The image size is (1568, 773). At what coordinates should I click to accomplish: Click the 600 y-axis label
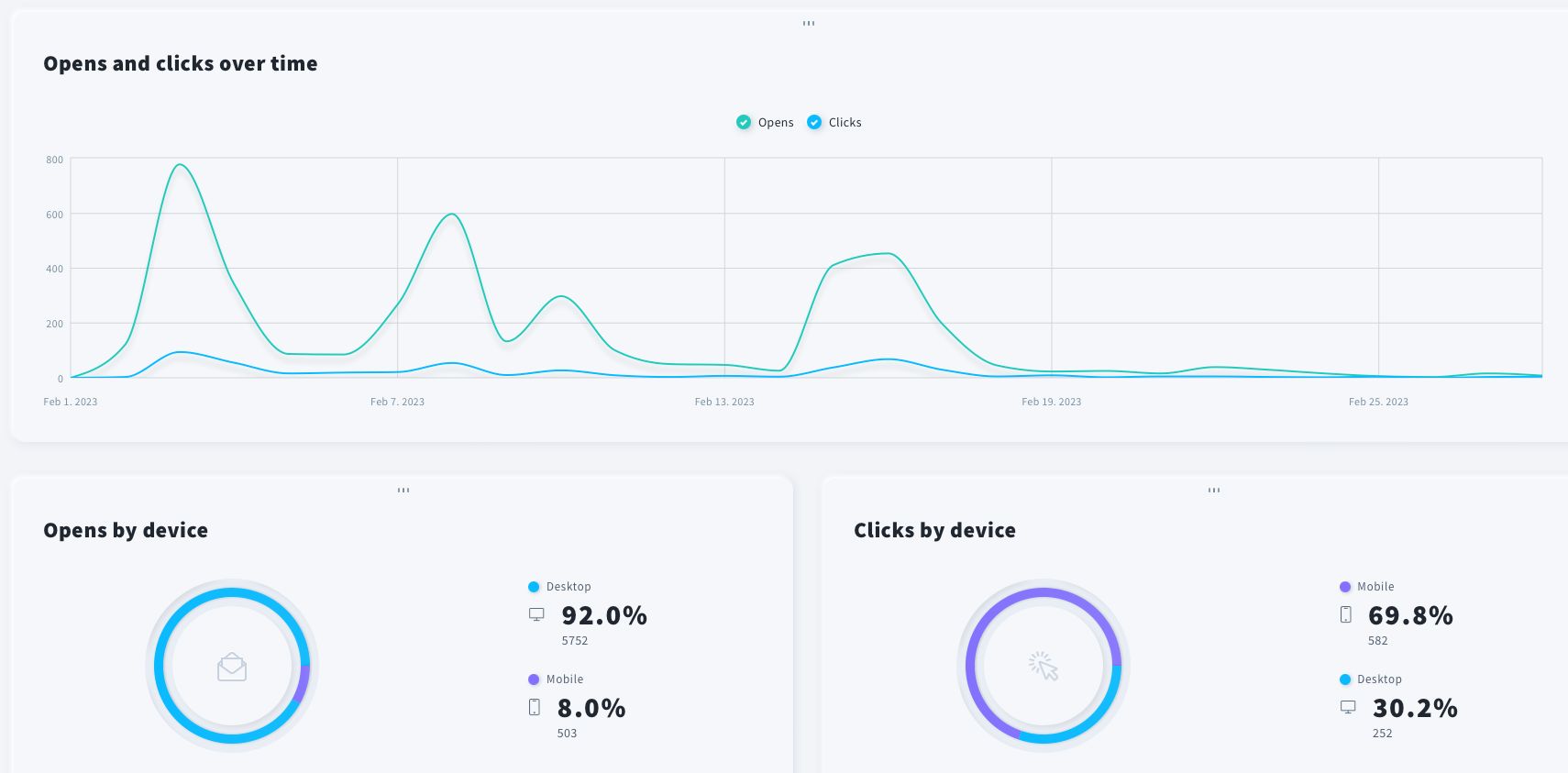[55, 215]
